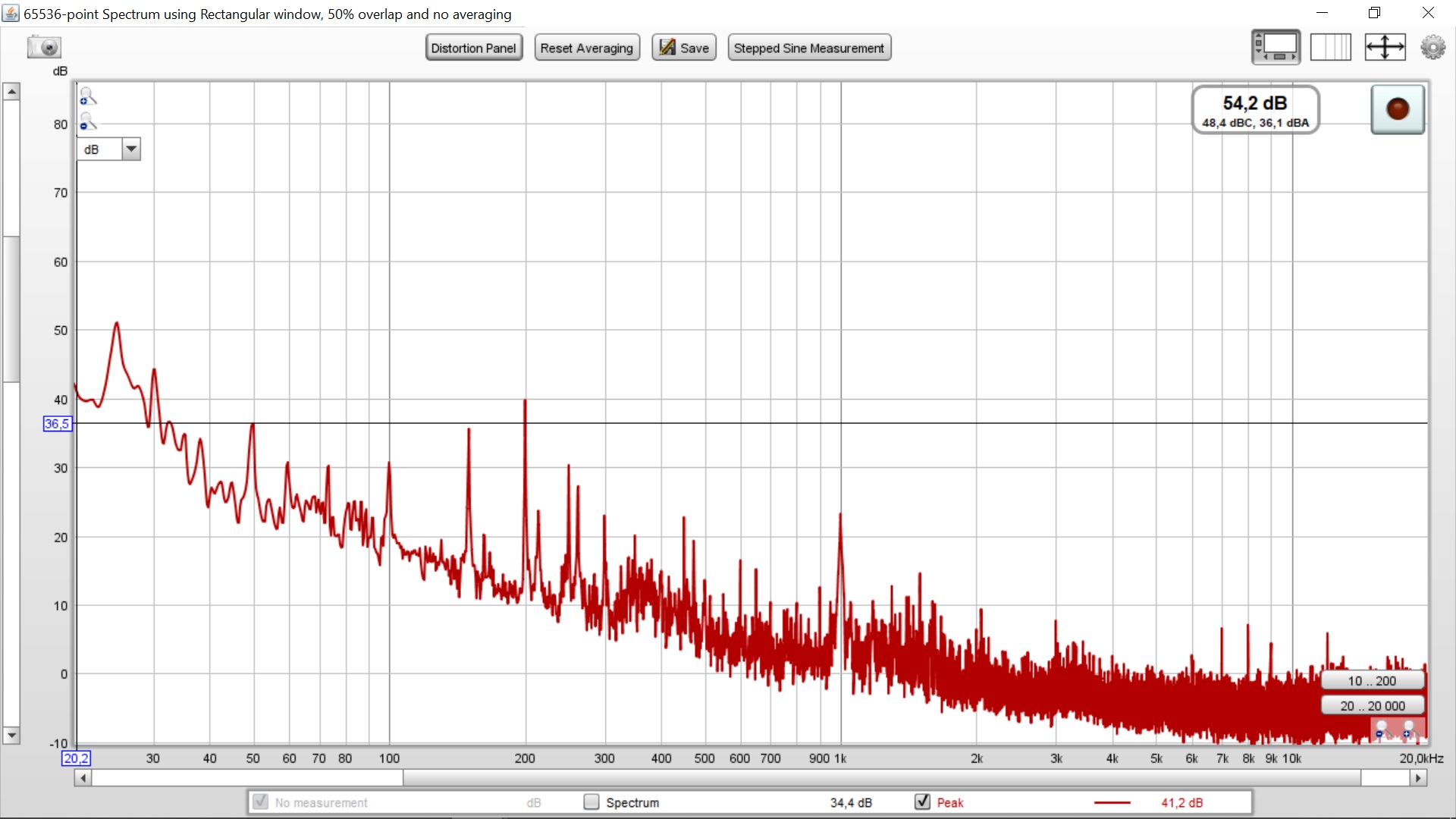Click the horizontal scrollbar right arrow
This screenshot has width=1456, height=819.
click(1418, 778)
